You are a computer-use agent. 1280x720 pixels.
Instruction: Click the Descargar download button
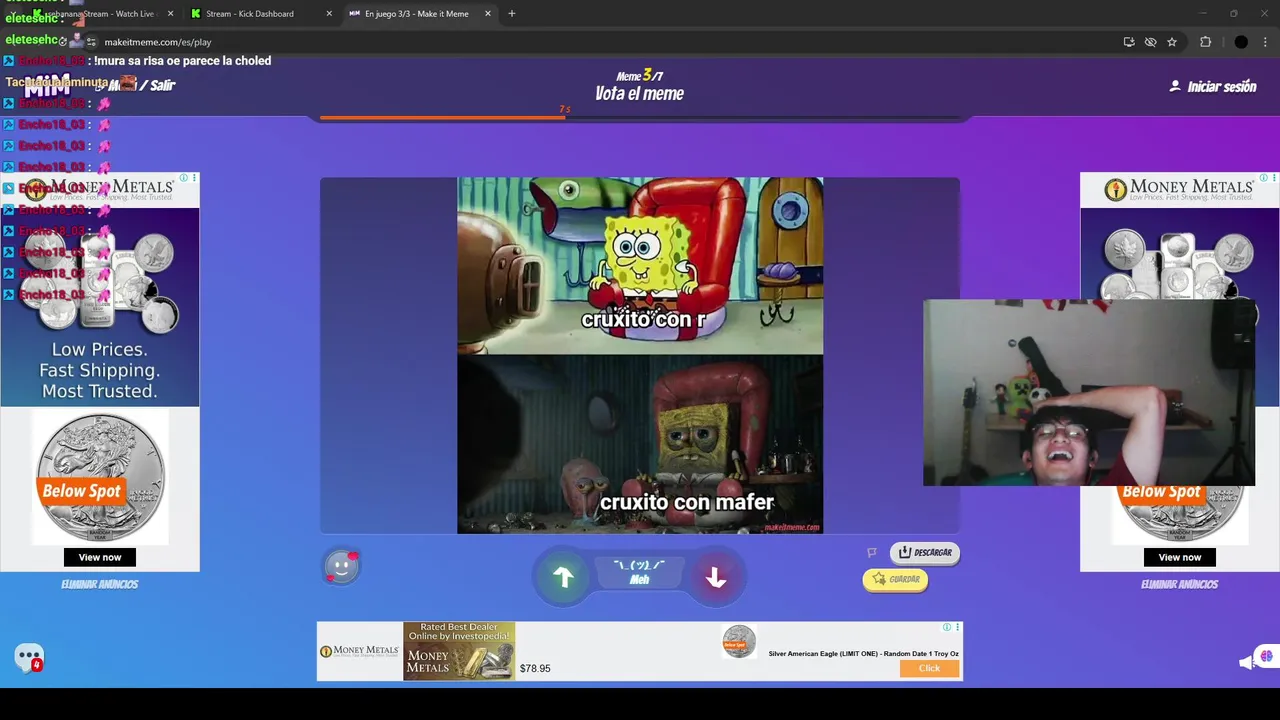tap(924, 552)
